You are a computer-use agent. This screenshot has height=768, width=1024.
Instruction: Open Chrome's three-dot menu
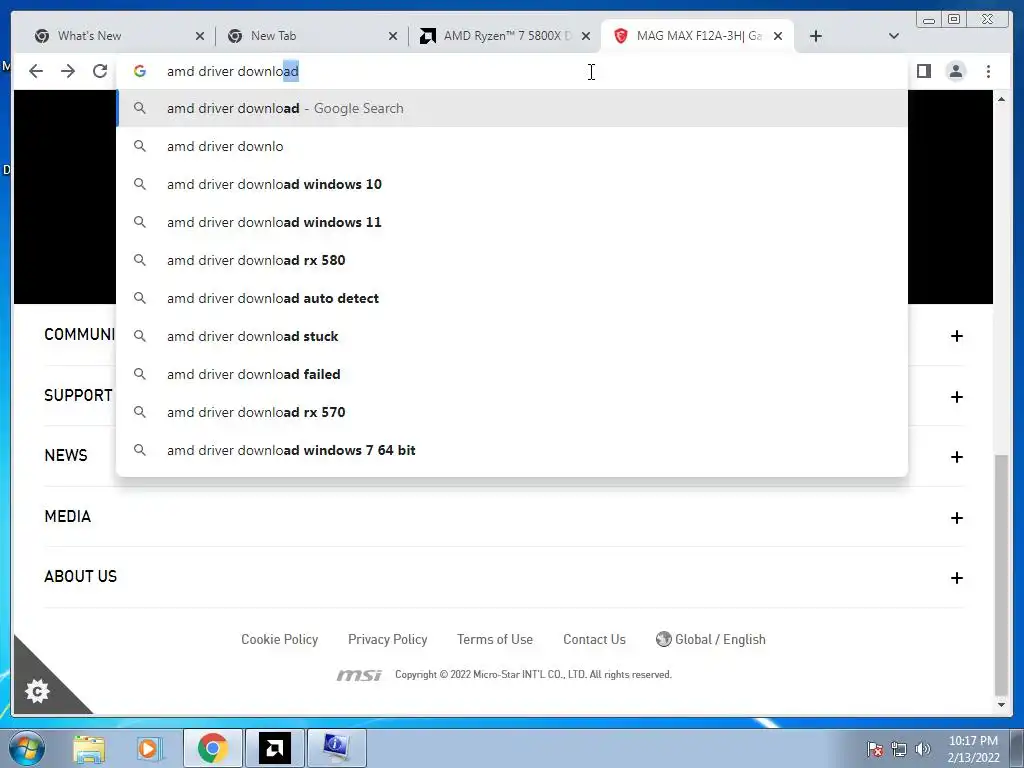coord(988,71)
